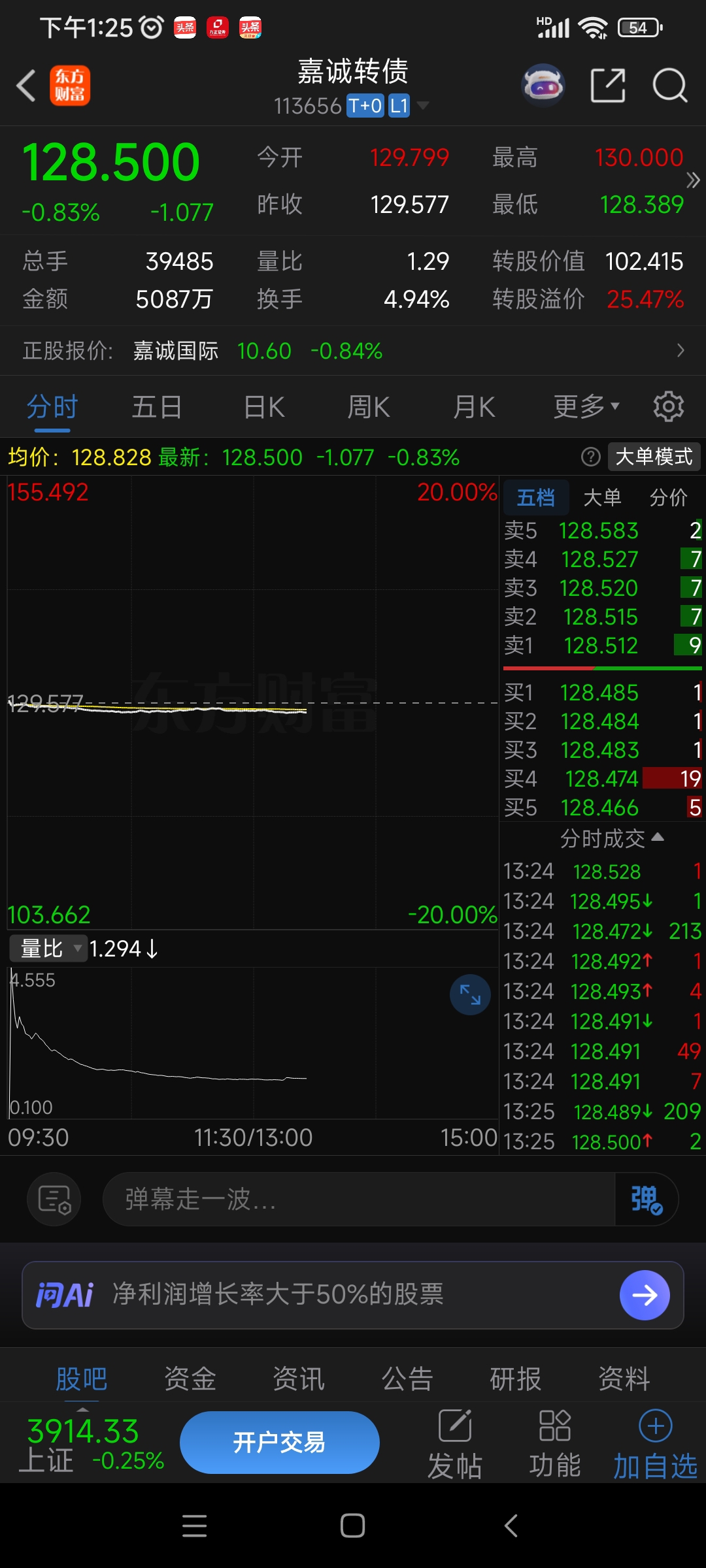706x1568 pixels.
Task: Tap the latest price 128.500
Action: click(111, 162)
